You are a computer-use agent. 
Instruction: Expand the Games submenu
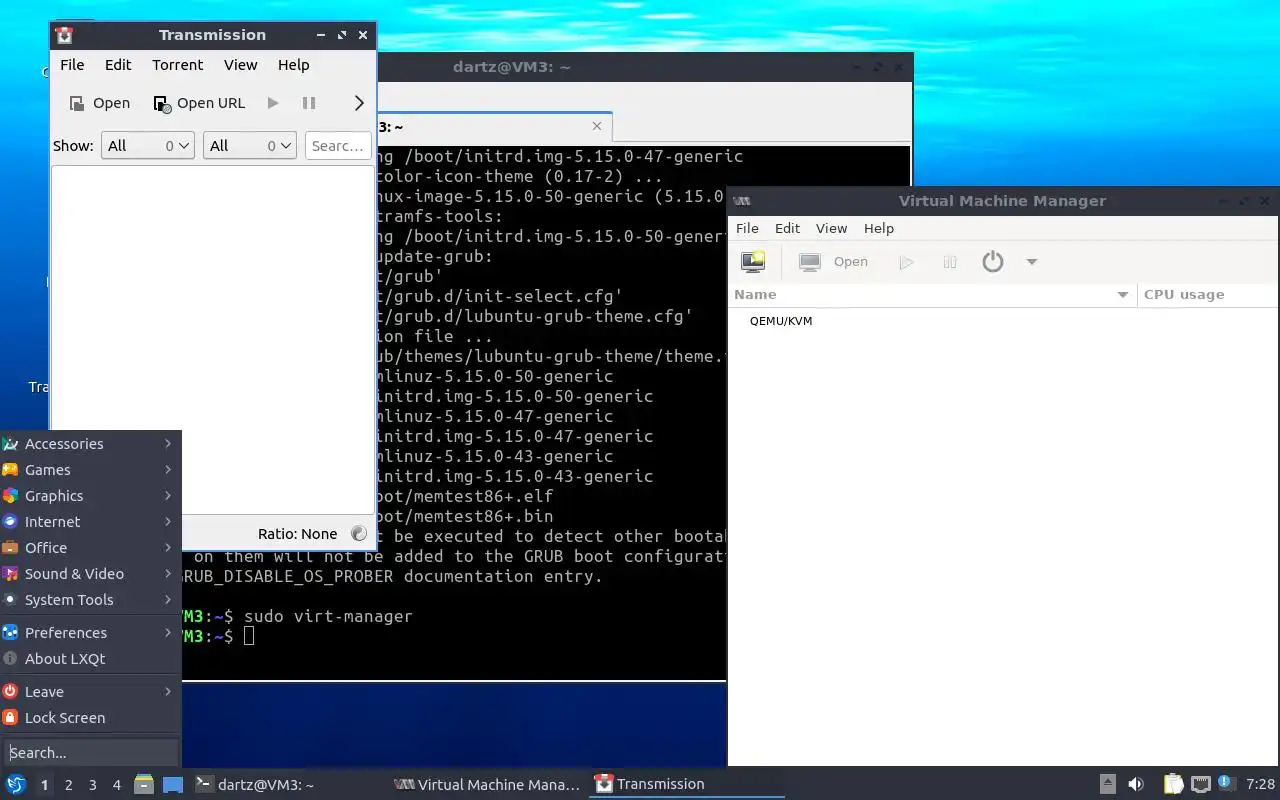[90, 470]
